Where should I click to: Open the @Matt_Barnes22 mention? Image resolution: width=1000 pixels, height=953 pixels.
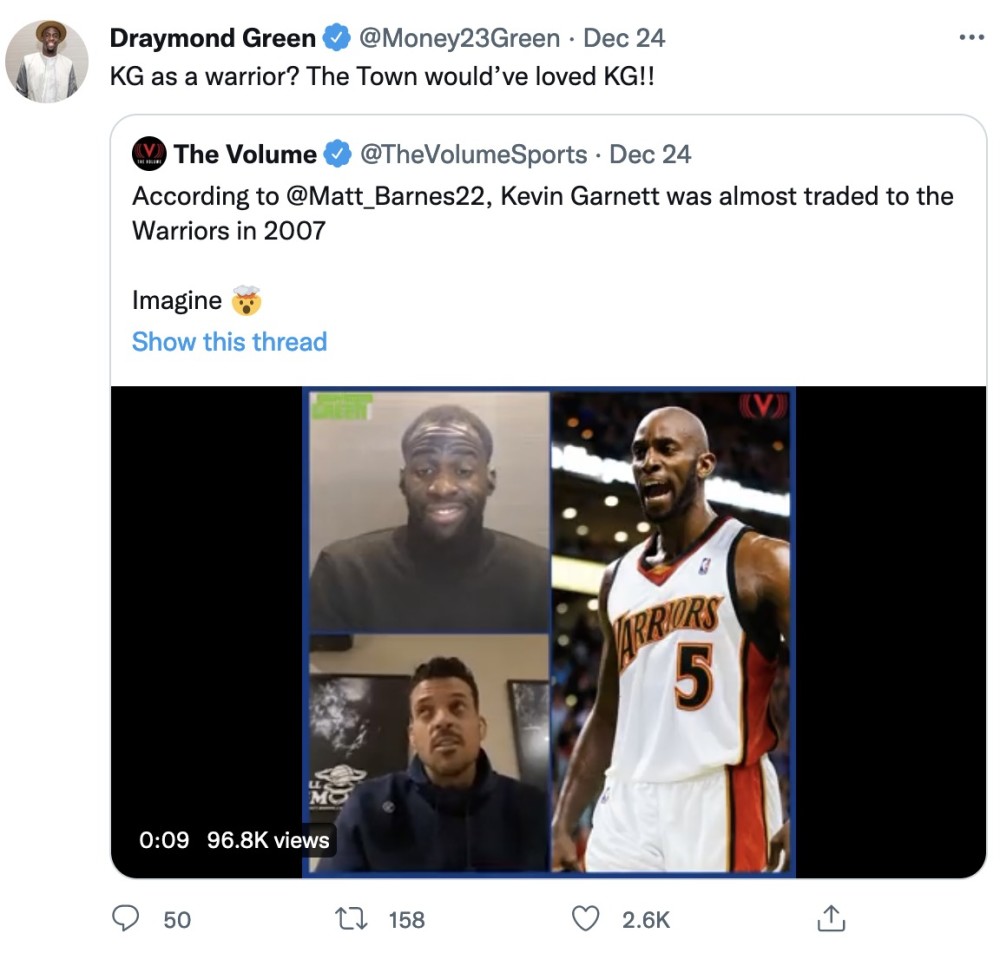pos(384,195)
